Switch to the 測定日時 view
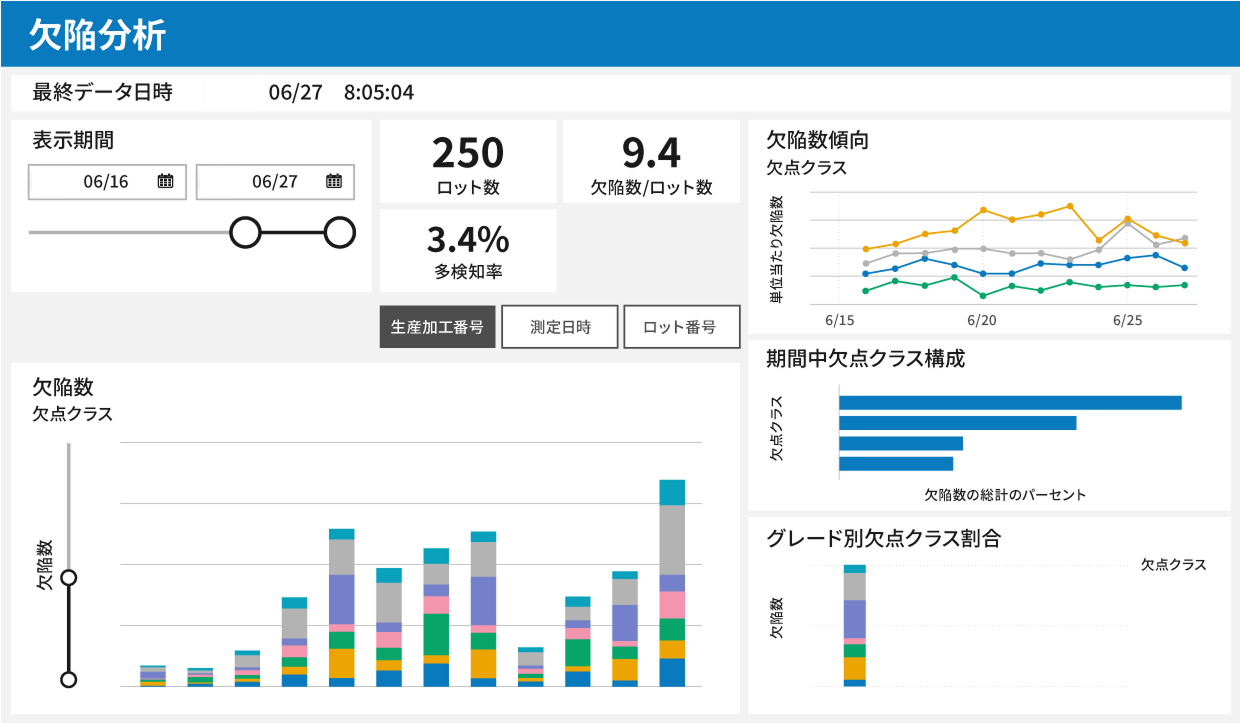The width and height of the screenshot is (1240, 723). pos(560,327)
